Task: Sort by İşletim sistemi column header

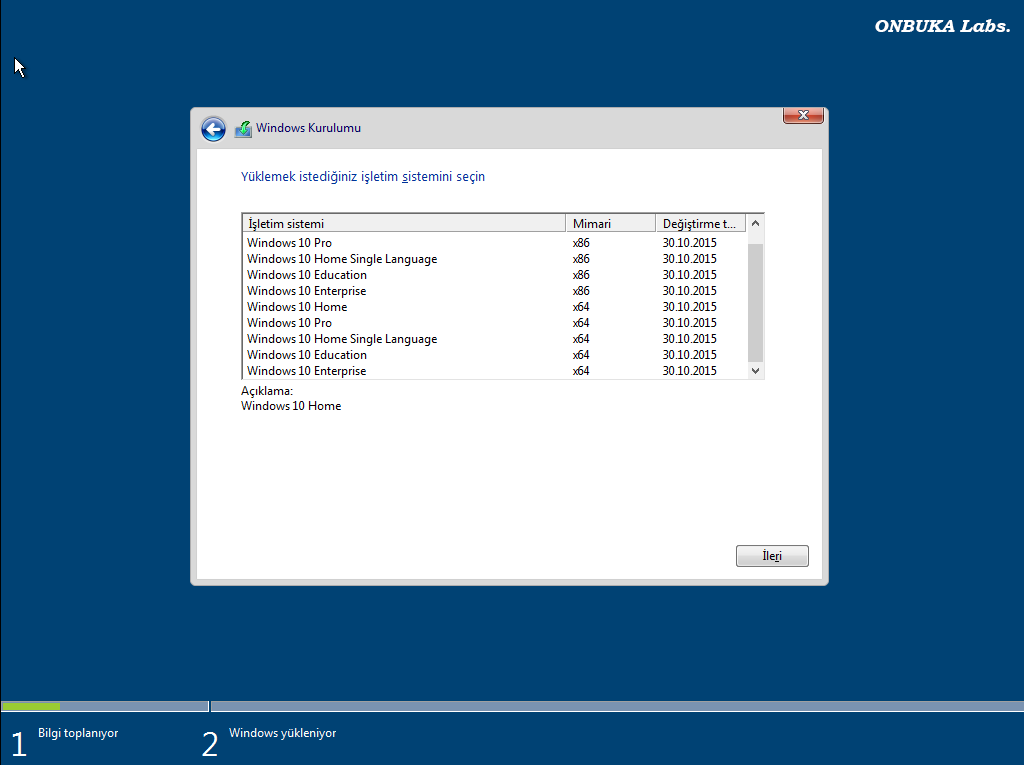Action: click(404, 223)
